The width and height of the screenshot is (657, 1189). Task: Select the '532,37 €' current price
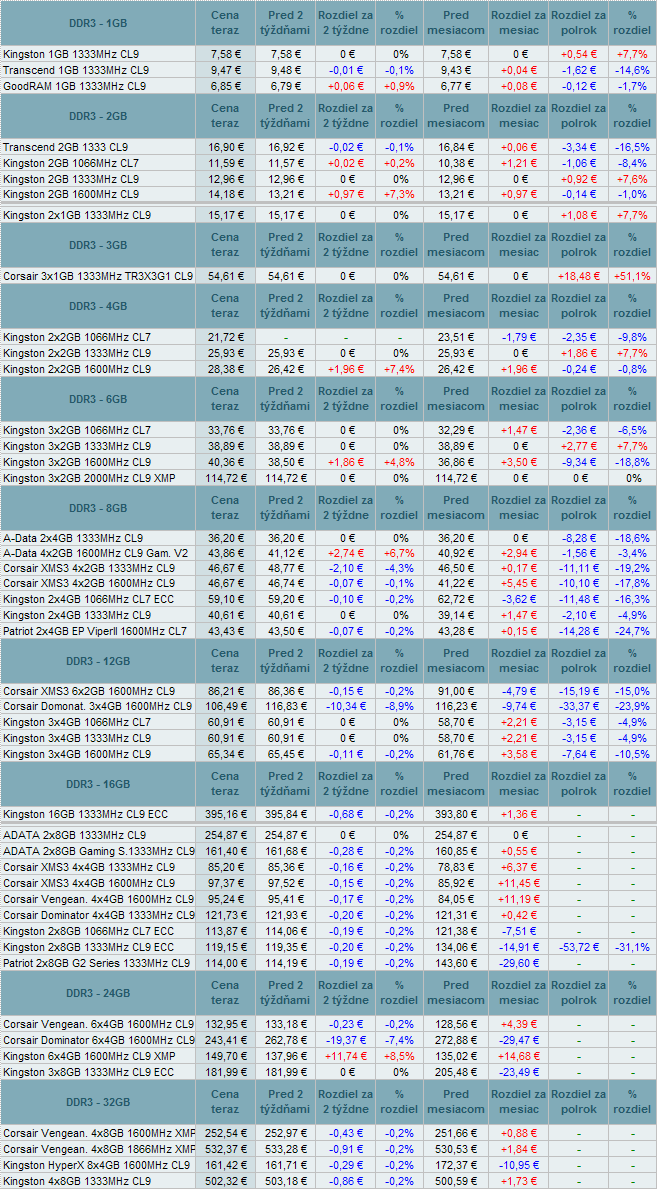point(225,1148)
